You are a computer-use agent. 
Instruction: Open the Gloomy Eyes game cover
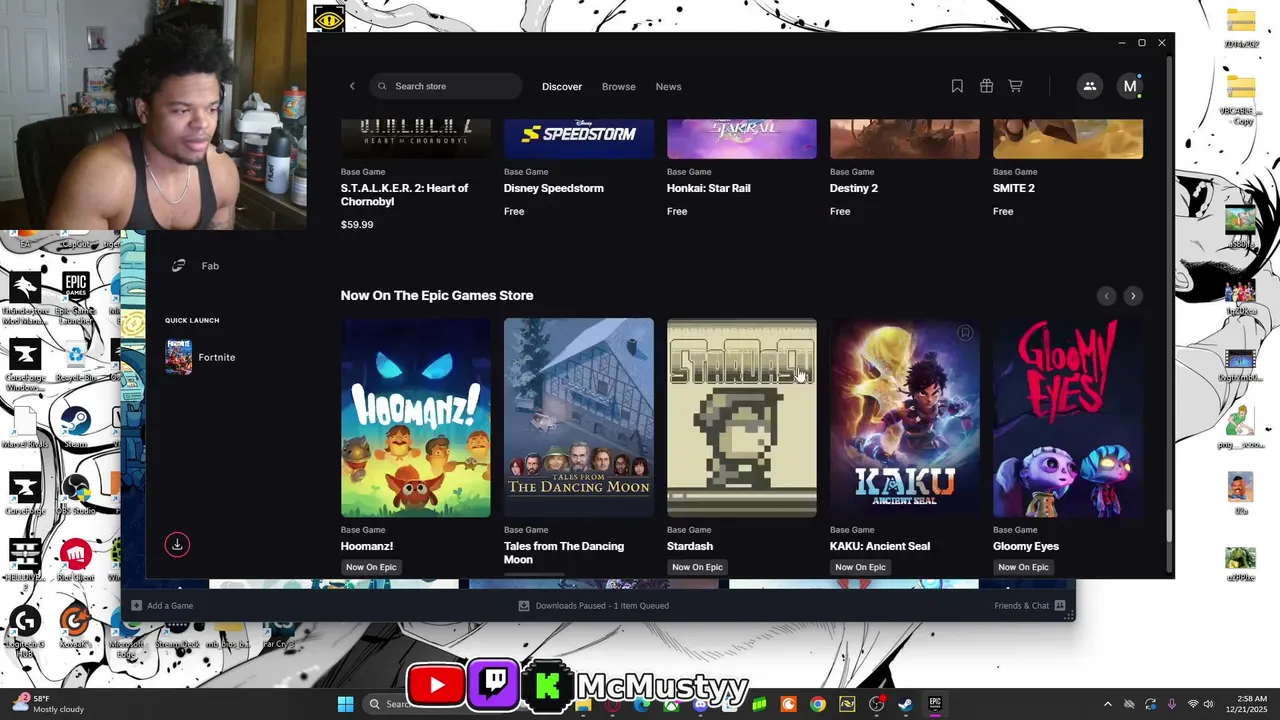click(1068, 418)
